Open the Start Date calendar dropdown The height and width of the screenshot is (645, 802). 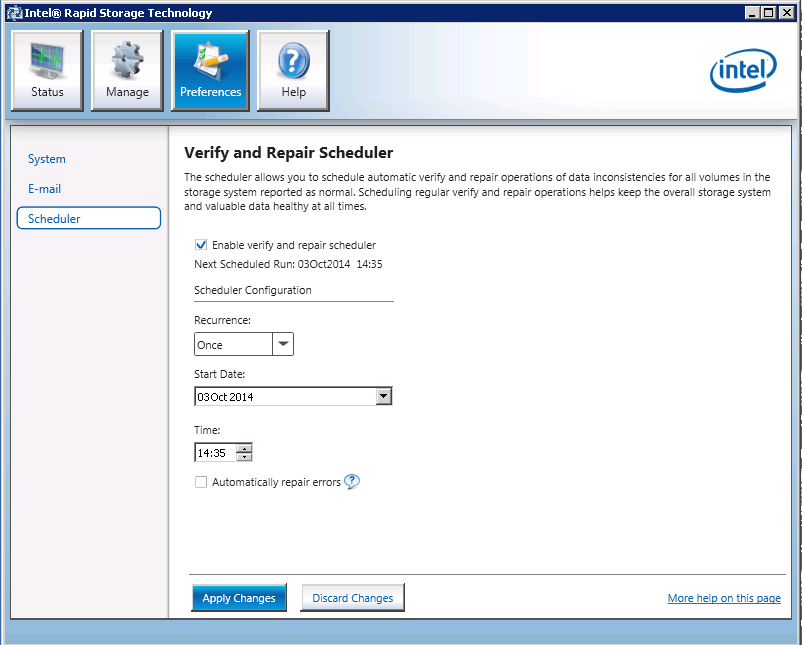coord(384,396)
